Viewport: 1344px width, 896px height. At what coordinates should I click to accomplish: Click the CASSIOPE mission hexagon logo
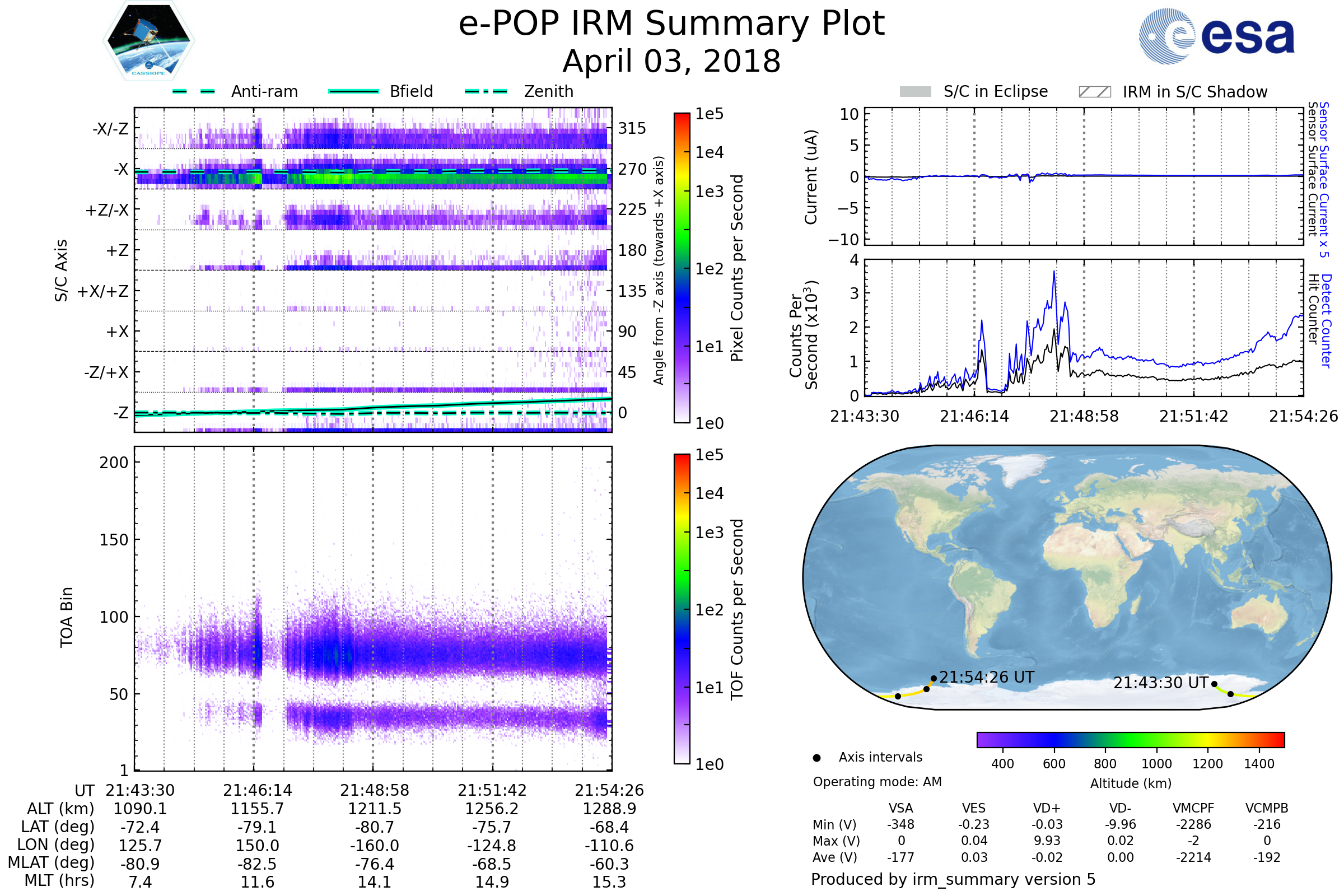point(148,41)
